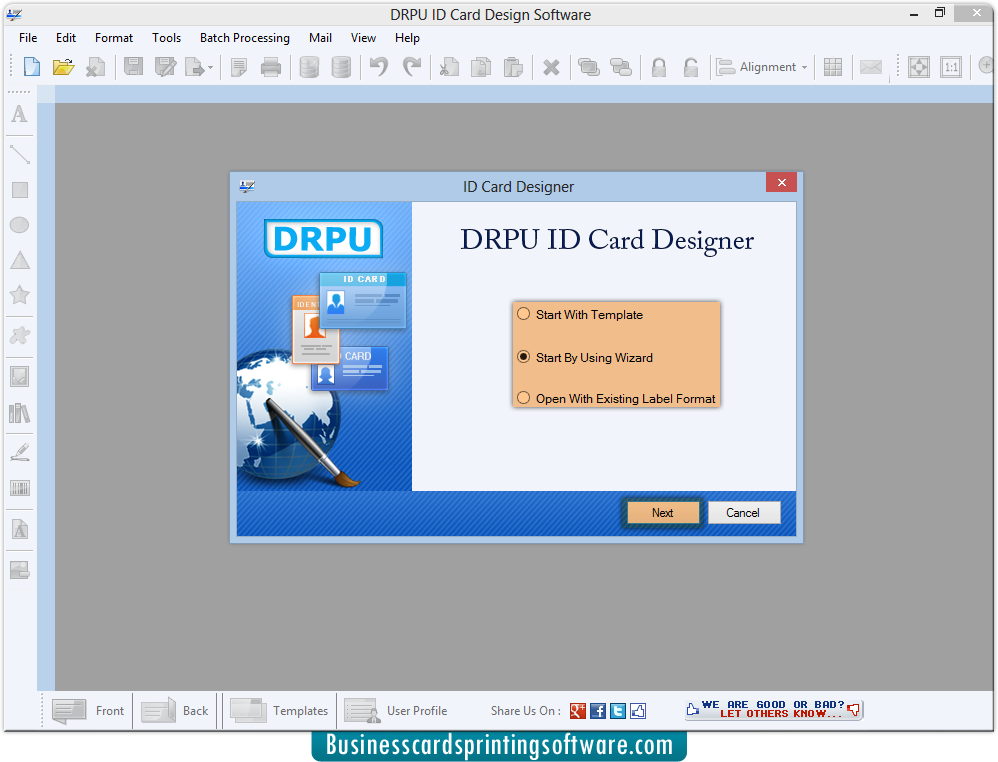The height and width of the screenshot is (762, 998).
Task: Click the Businesscardsprintingsoftware.com banner
Action: click(499, 745)
